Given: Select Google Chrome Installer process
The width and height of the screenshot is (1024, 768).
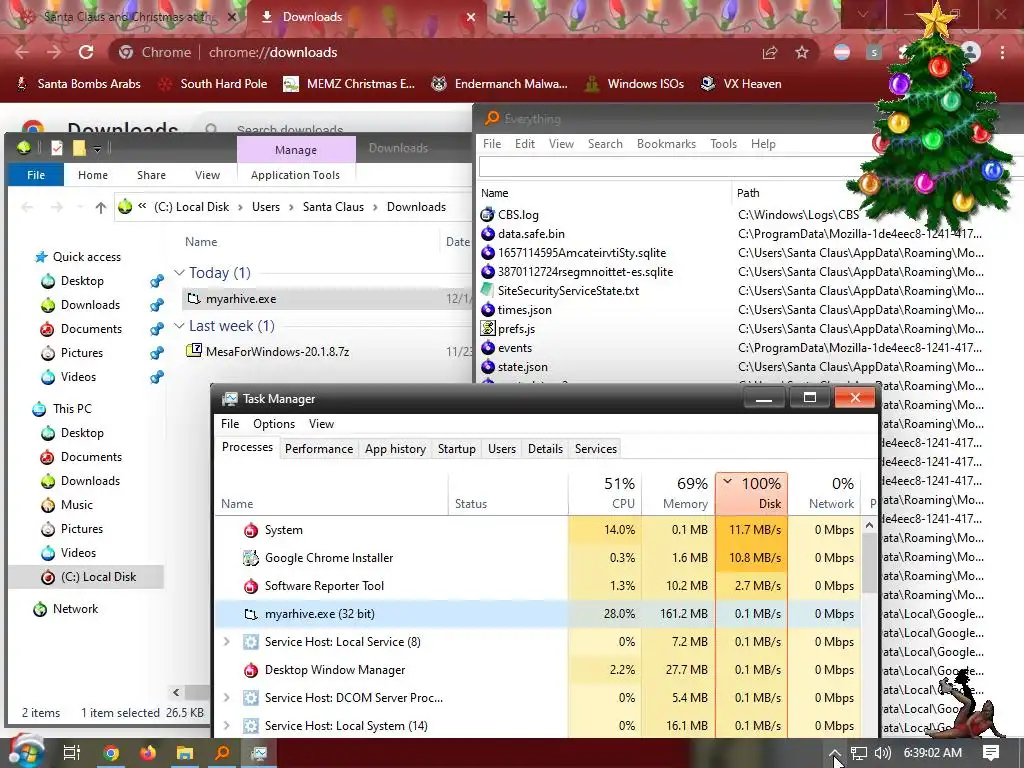Looking at the screenshot, I should click(539, 558).
